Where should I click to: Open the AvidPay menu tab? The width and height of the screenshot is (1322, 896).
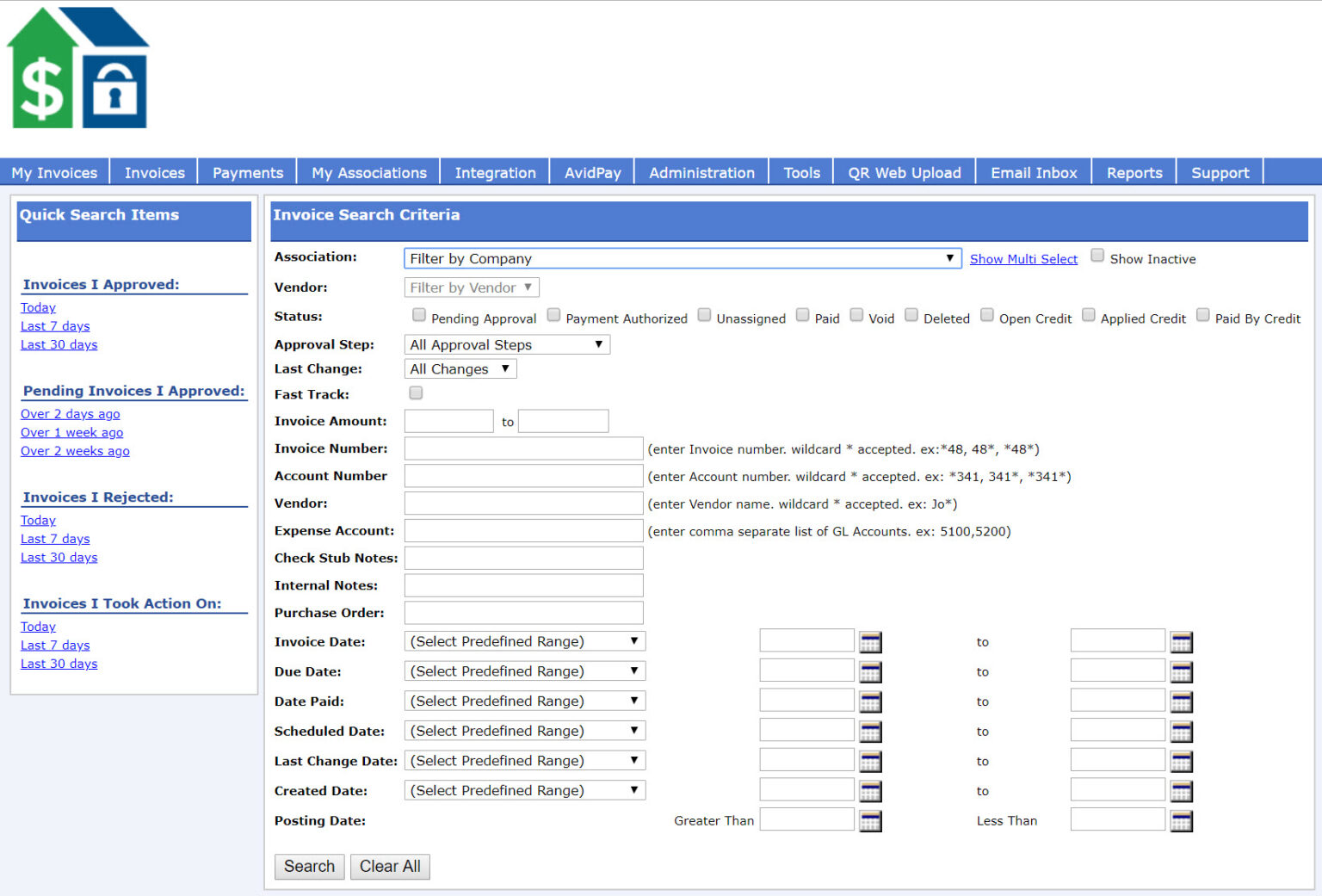pyautogui.click(x=592, y=172)
